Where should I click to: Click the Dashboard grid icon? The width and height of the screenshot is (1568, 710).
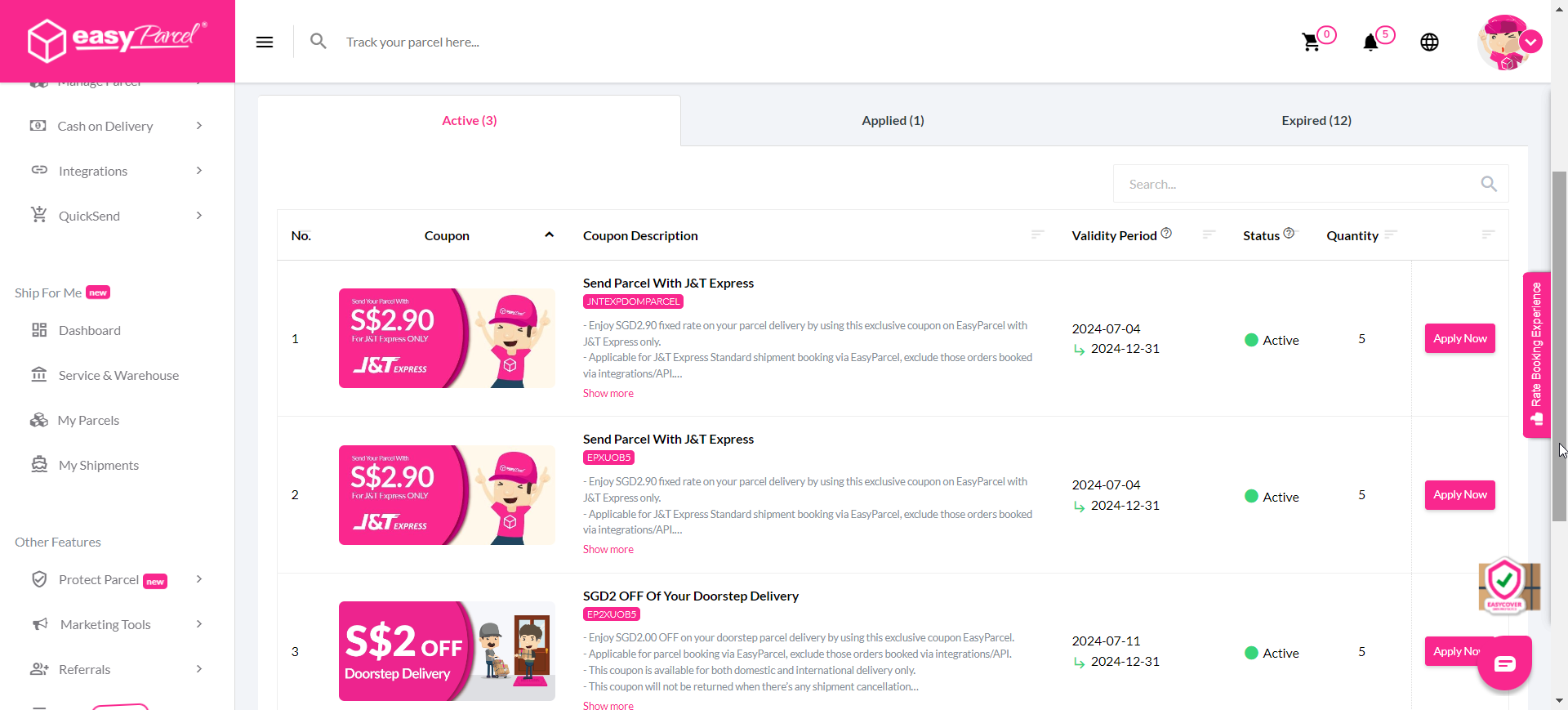pyautogui.click(x=39, y=330)
